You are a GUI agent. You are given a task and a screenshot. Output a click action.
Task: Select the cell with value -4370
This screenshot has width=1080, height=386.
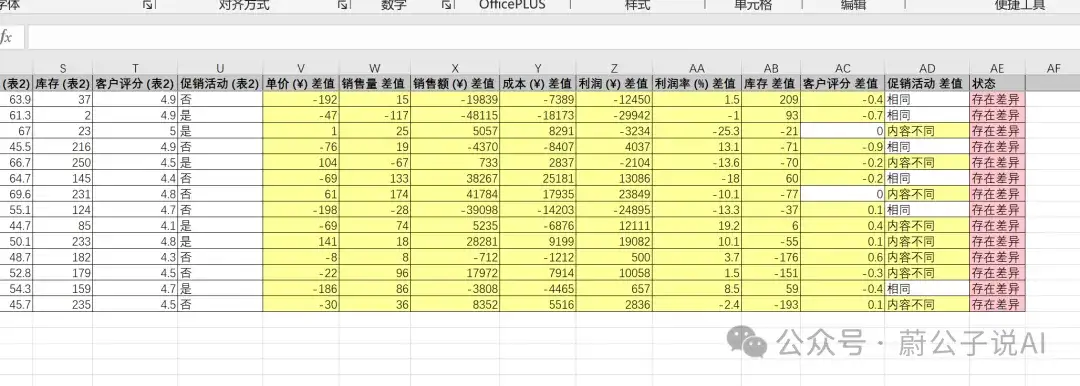[455, 146]
